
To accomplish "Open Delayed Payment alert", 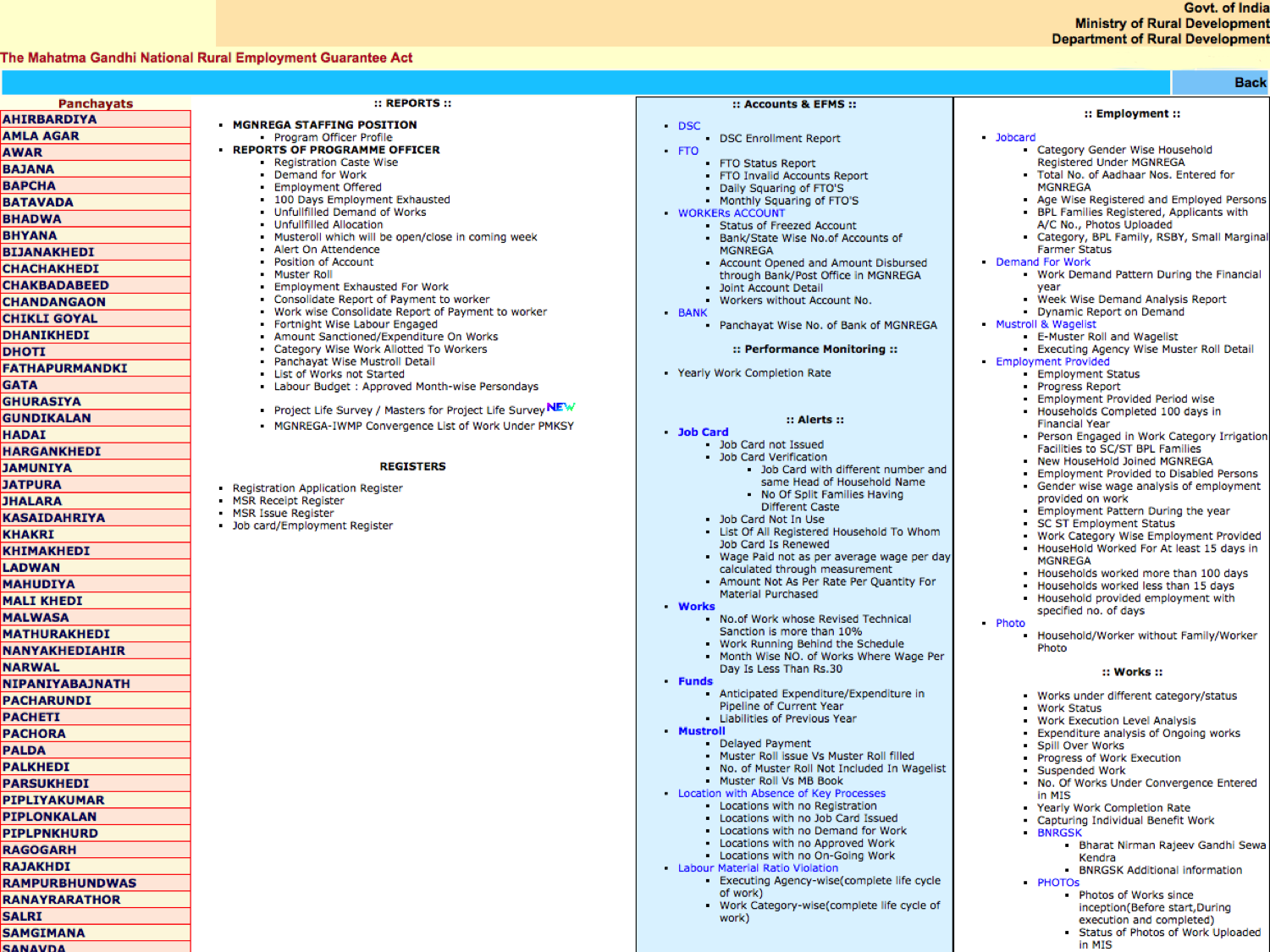I will coord(765,744).
